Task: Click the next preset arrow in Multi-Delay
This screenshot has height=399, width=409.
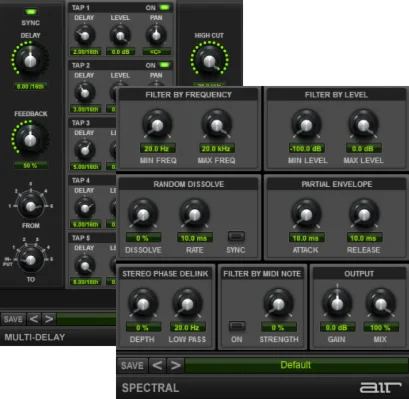Action: [49, 319]
